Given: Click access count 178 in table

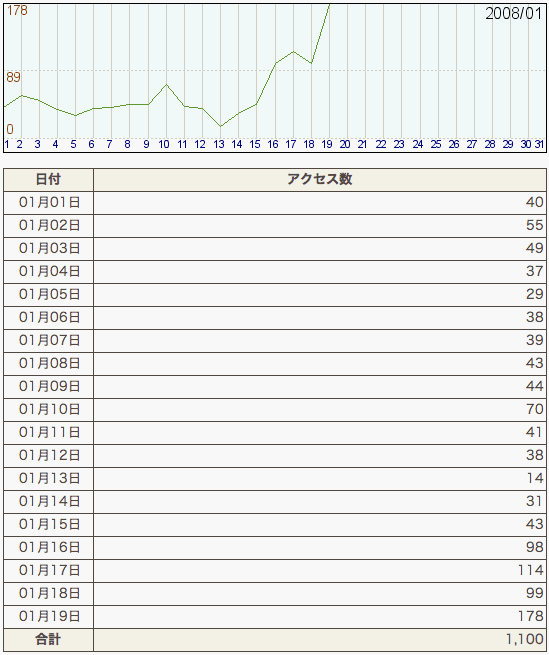Looking at the screenshot, I should pyautogui.click(x=531, y=616).
